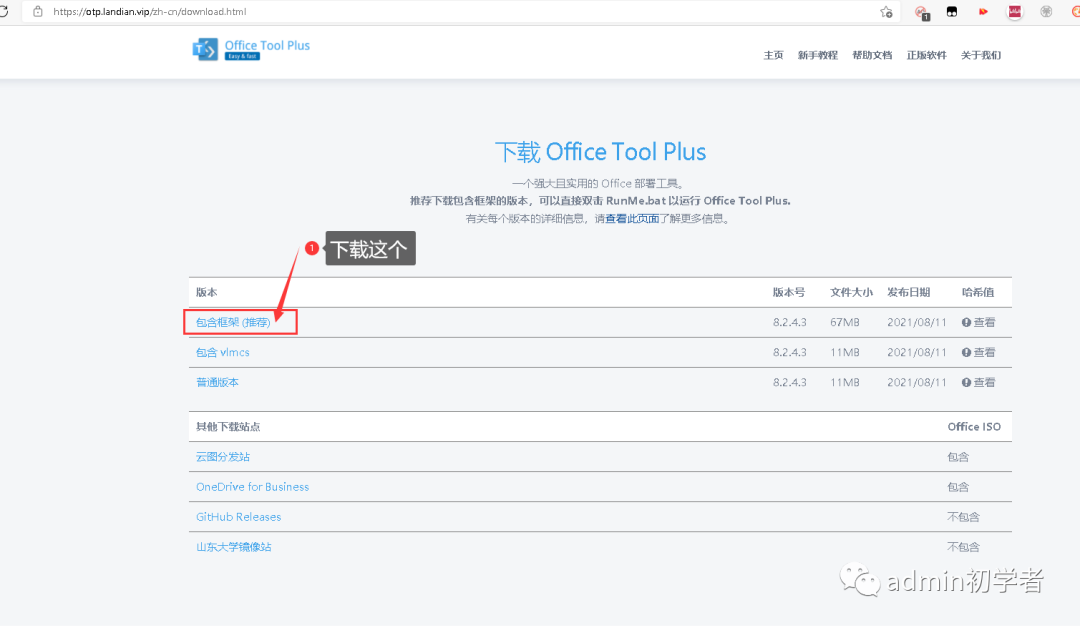Click the padlock site info icon

tap(38, 12)
